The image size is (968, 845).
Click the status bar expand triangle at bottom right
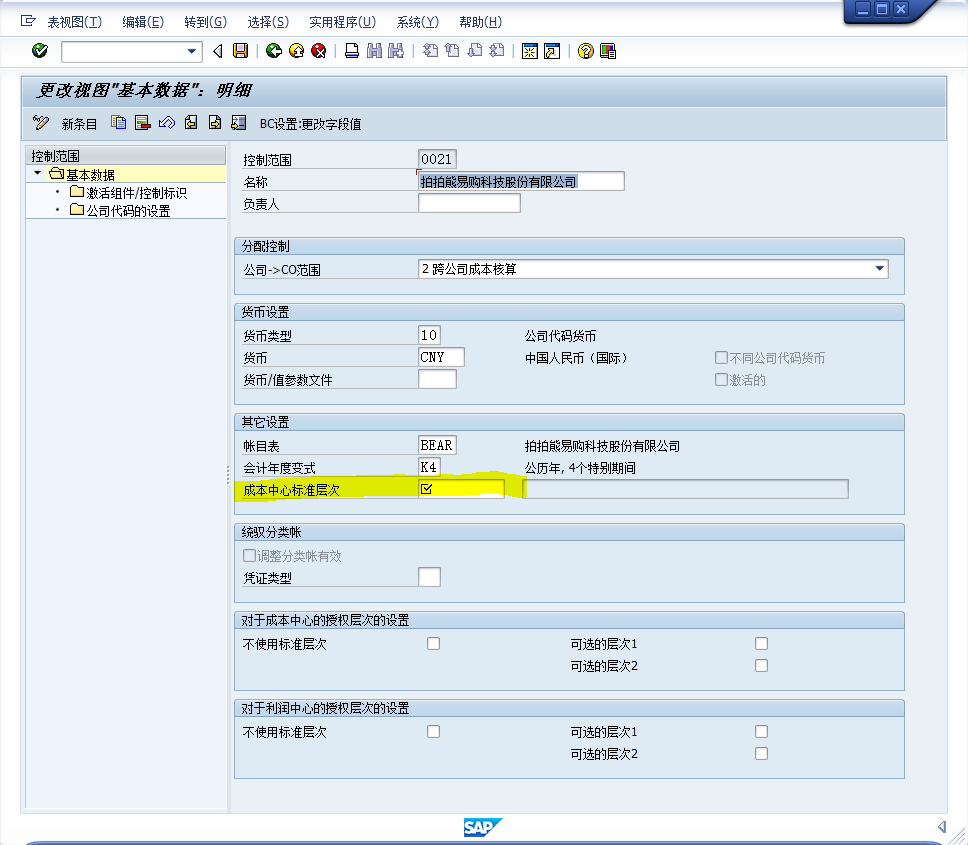pos(941,826)
